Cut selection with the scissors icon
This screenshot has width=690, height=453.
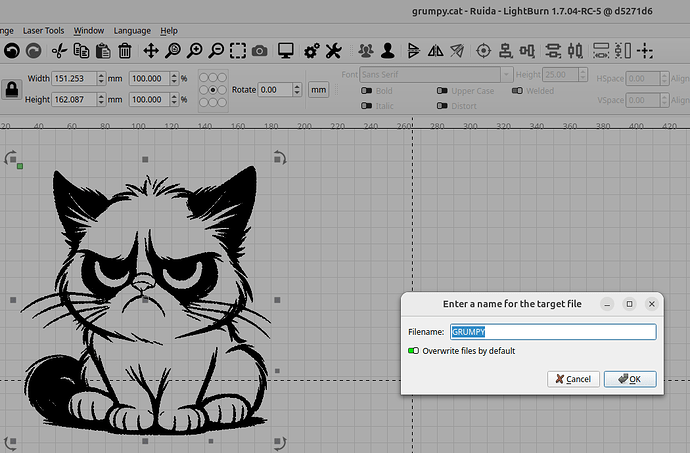(59, 51)
